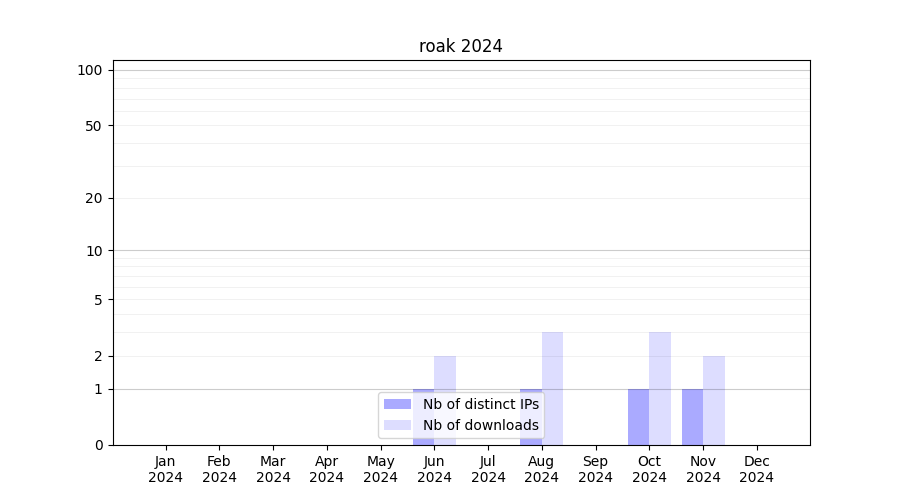Viewport: 900px width, 500px height.
Task: Select the November downloads bar
Action: pyautogui.click(x=714, y=400)
